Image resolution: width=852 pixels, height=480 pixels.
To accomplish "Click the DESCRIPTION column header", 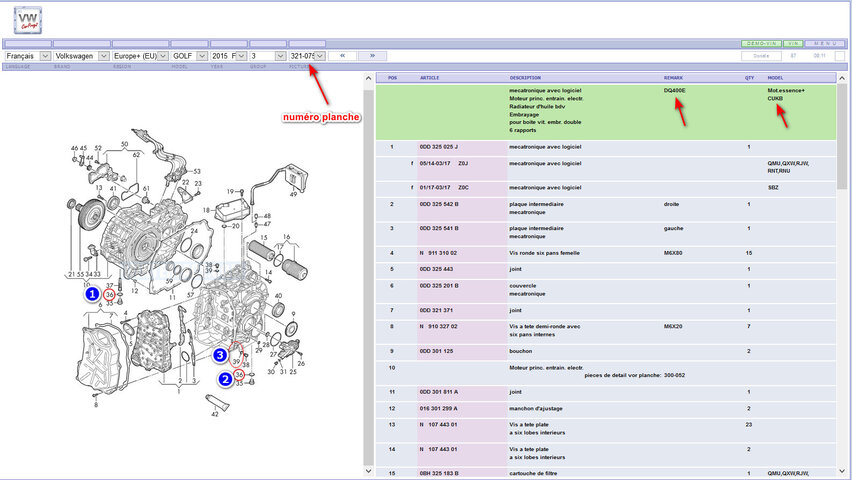I will pyautogui.click(x=525, y=78).
